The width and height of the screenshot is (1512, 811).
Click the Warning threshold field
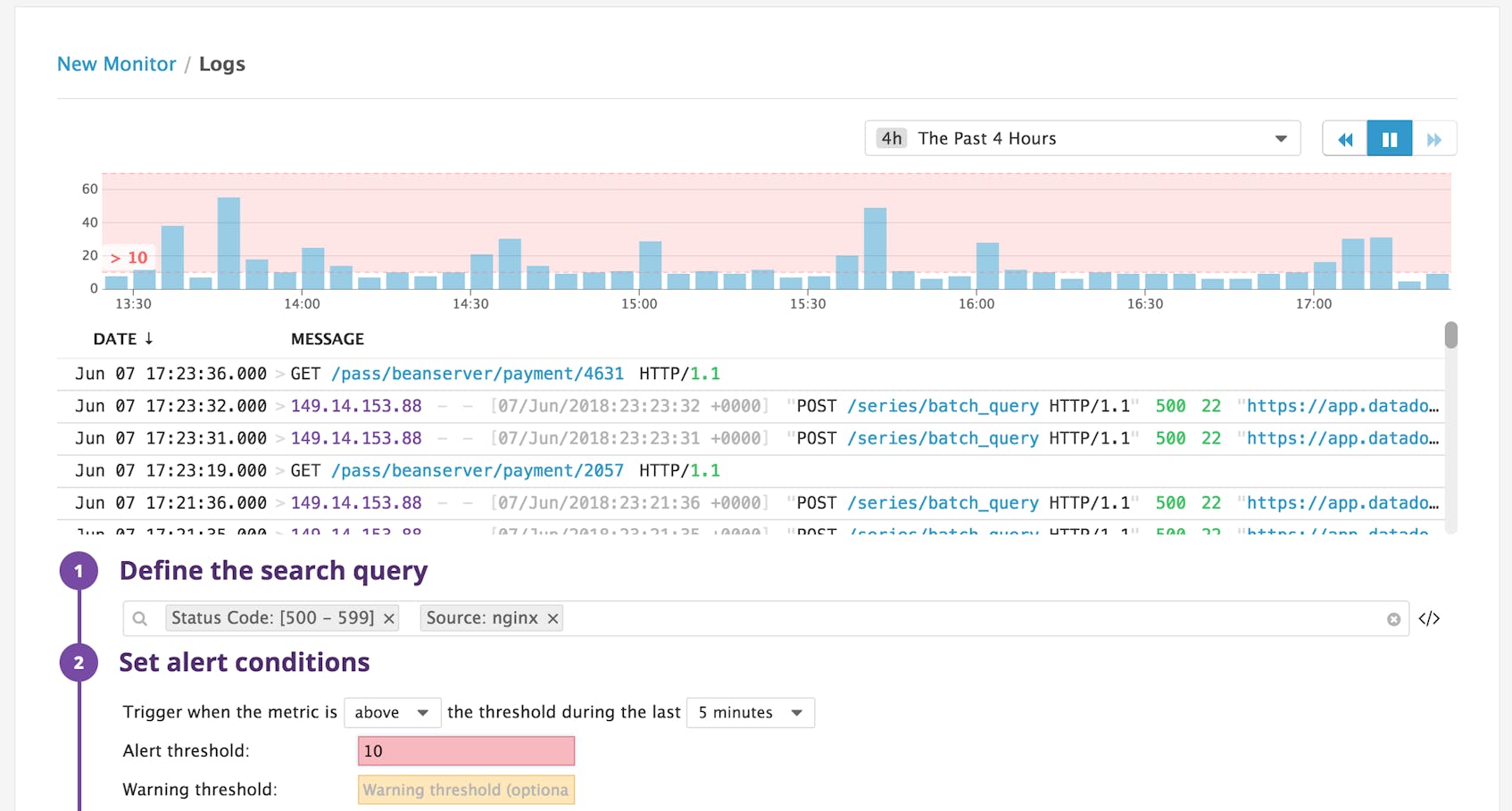[465, 790]
